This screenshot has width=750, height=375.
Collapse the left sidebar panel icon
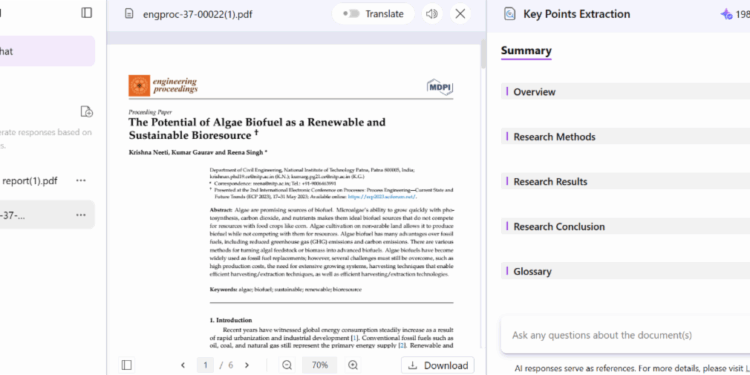tap(87, 13)
